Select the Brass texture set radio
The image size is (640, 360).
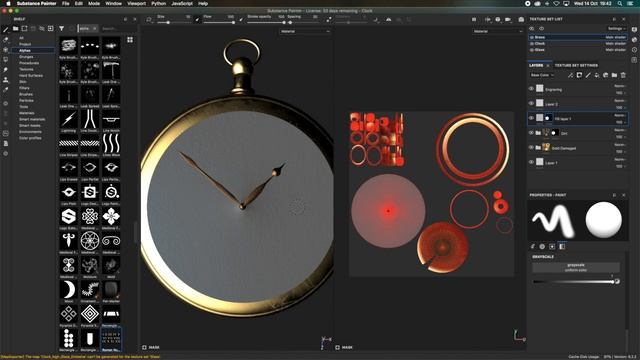pyautogui.click(x=532, y=37)
